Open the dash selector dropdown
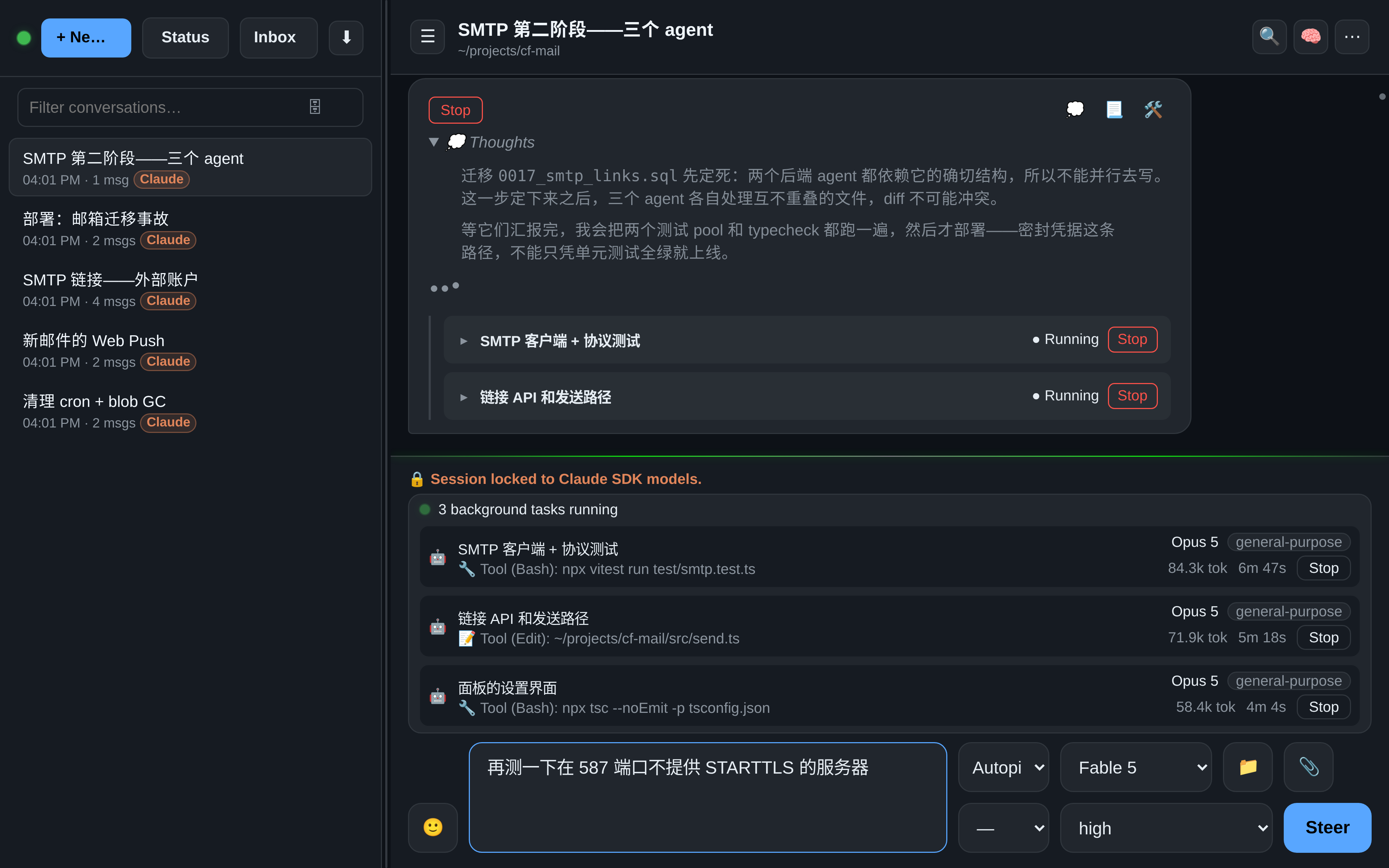Viewport: 1389px width, 868px height. [1003, 827]
